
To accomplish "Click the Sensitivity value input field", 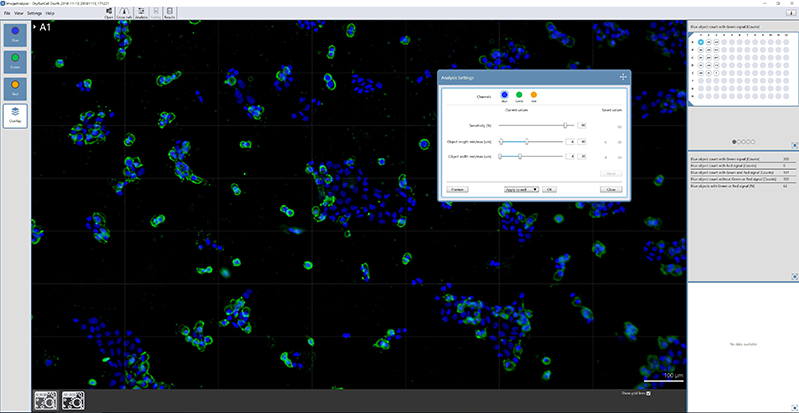I will coord(581,125).
